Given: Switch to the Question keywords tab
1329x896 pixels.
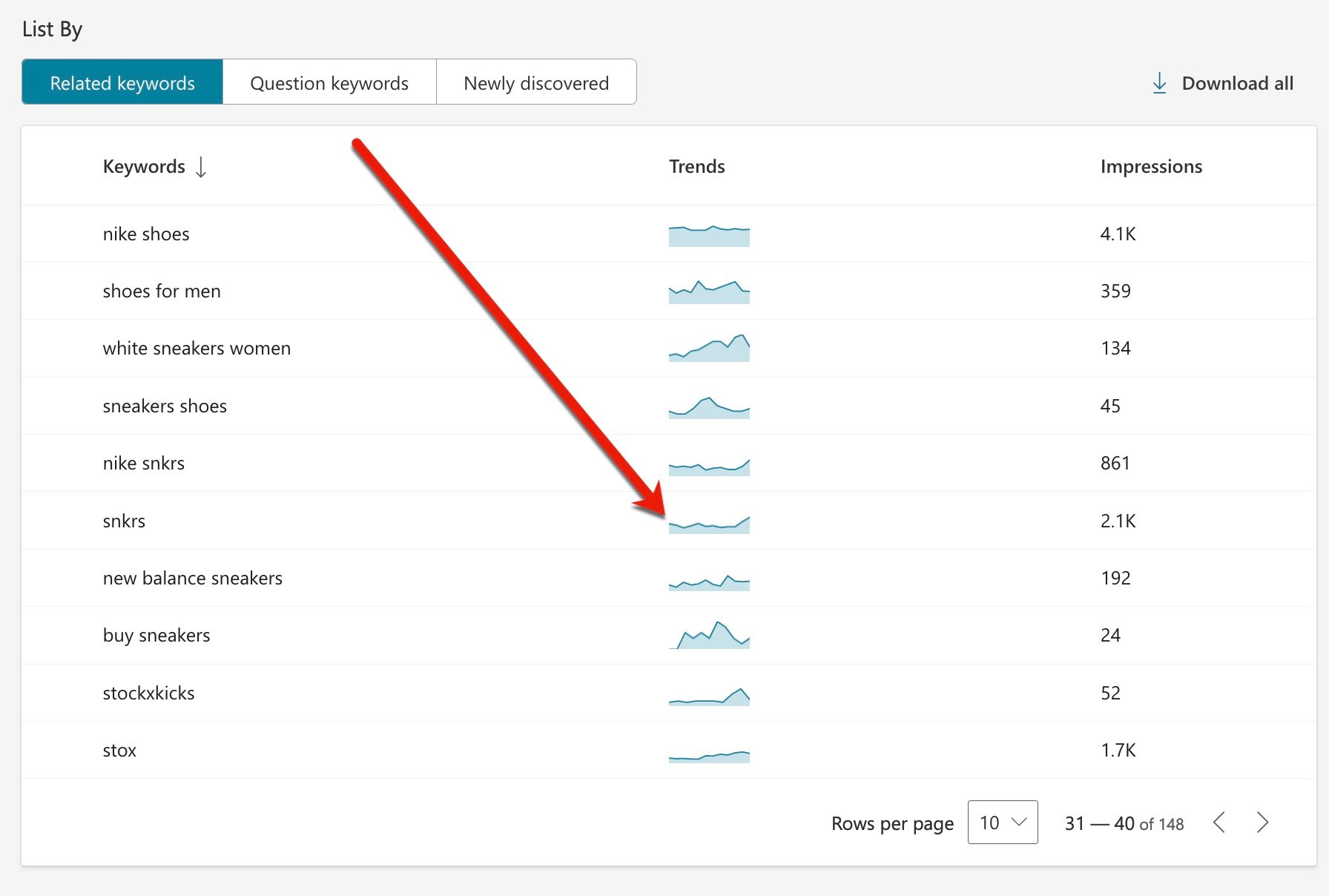Looking at the screenshot, I should (x=329, y=82).
